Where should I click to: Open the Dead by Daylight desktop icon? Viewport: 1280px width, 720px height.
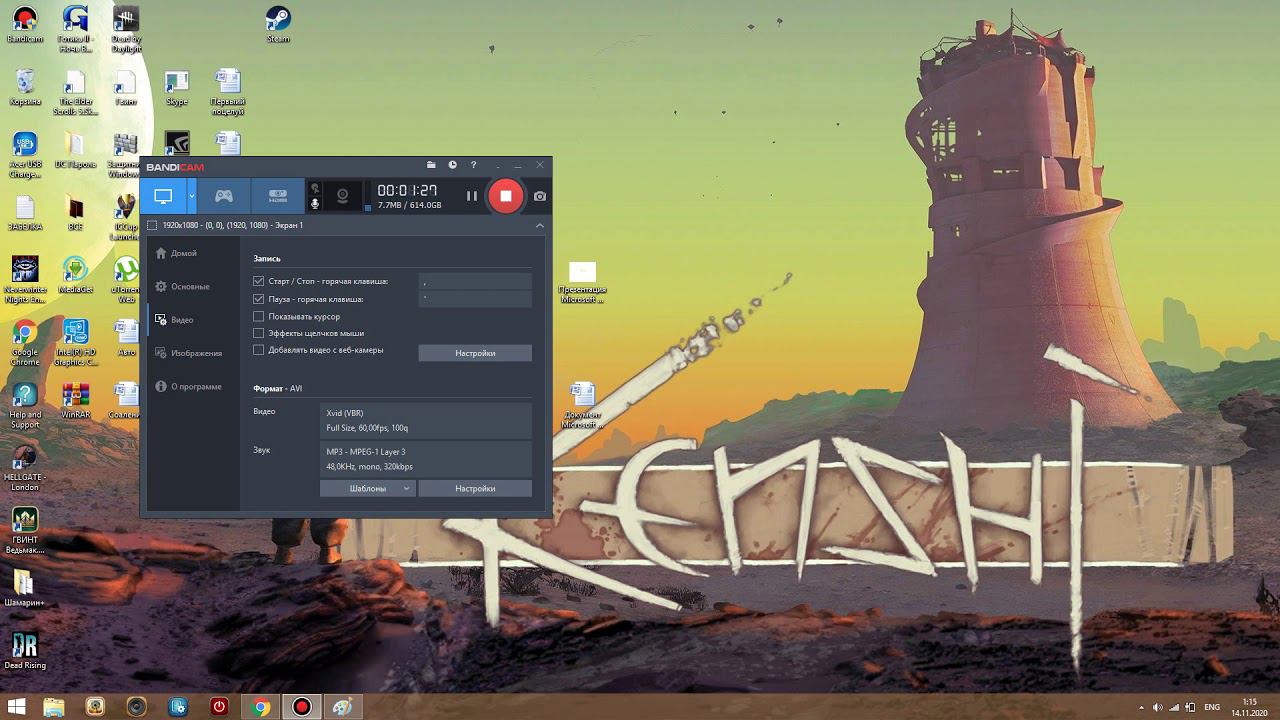tap(126, 28)
